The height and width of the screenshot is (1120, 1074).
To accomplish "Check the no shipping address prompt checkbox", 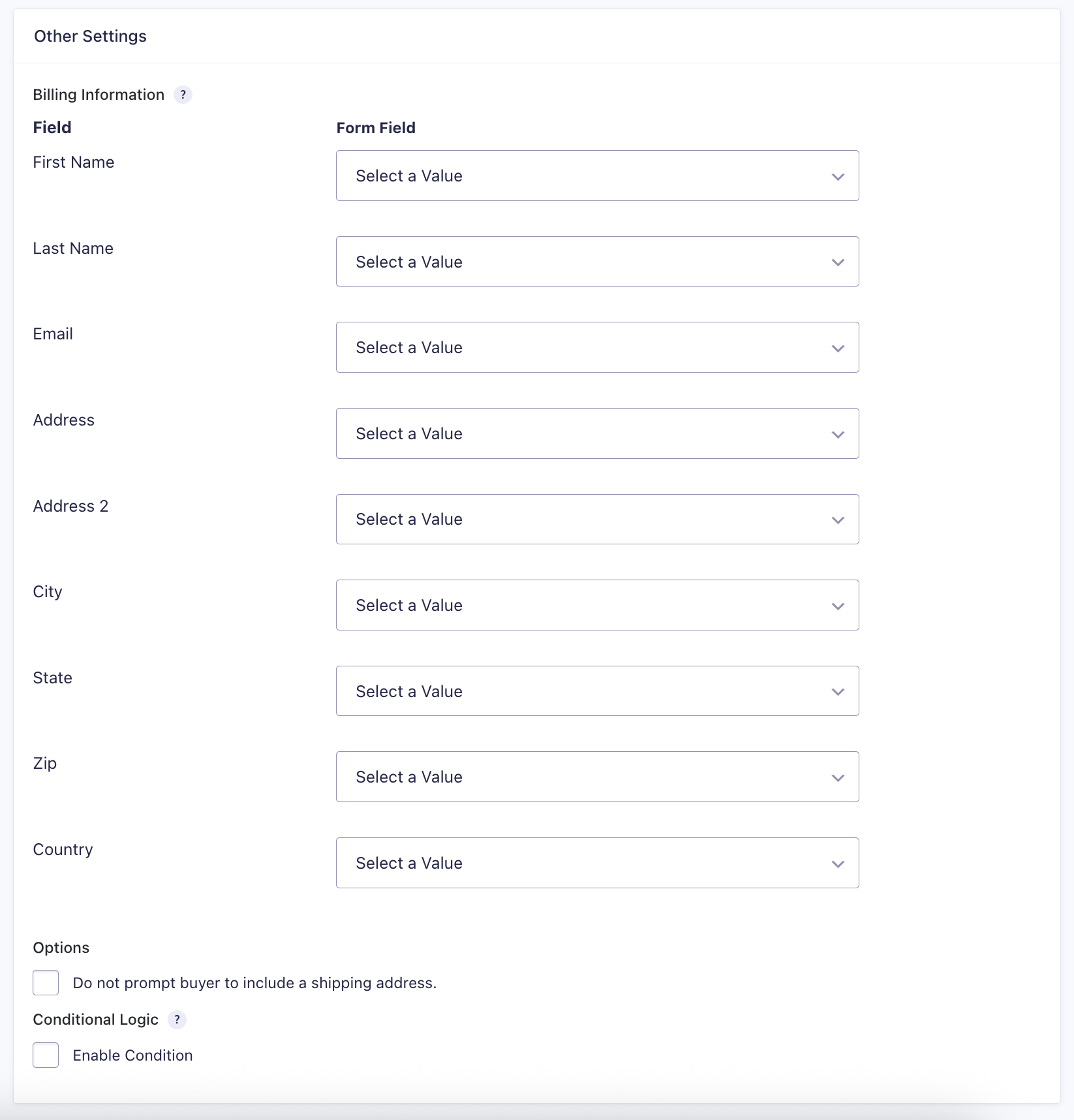I will pyautogui.click(x=46, y=982).
